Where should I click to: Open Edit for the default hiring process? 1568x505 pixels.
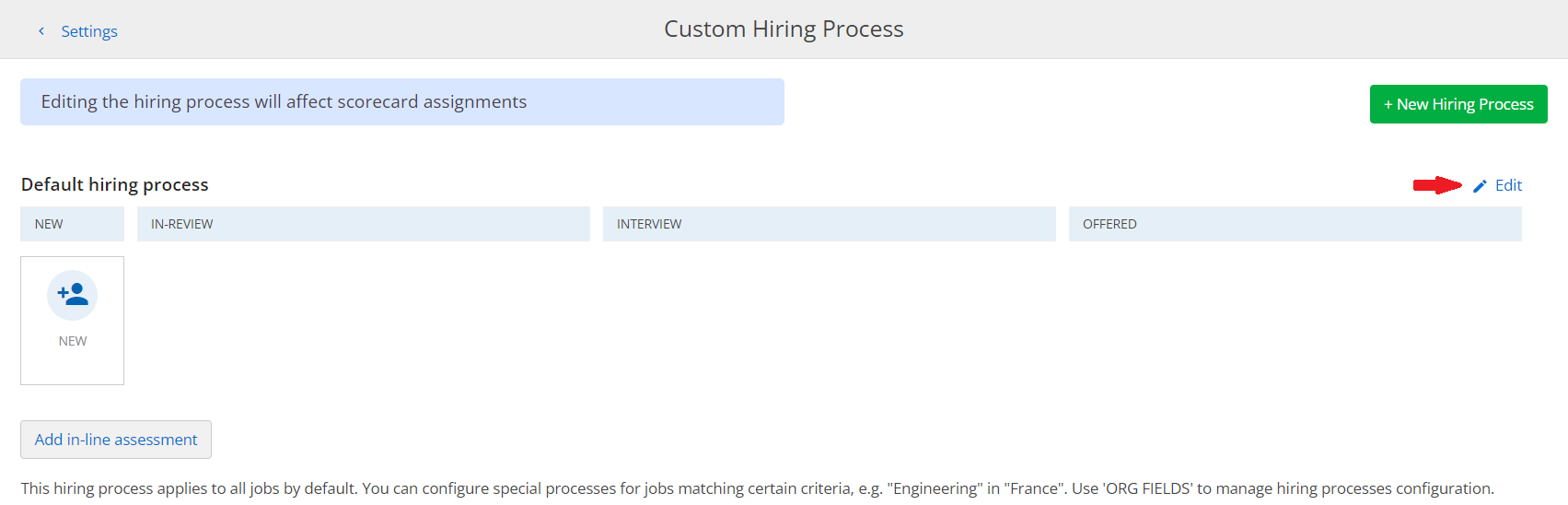[x=1508, y=185]
